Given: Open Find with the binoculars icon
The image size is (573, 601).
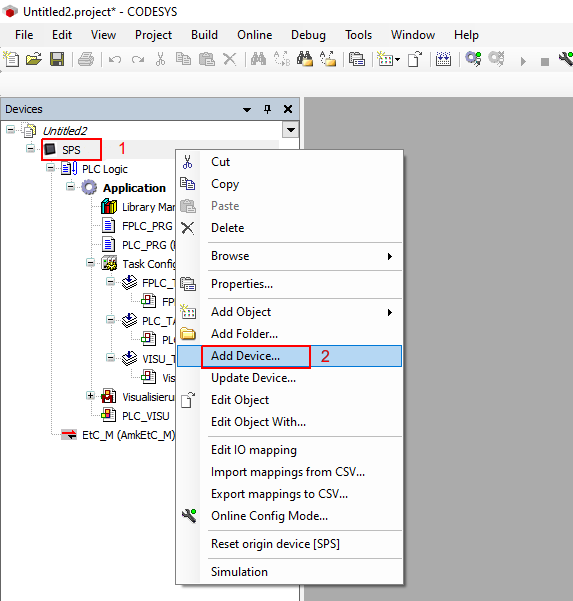Looking at the screenshot, I should (x=258, y=59).
